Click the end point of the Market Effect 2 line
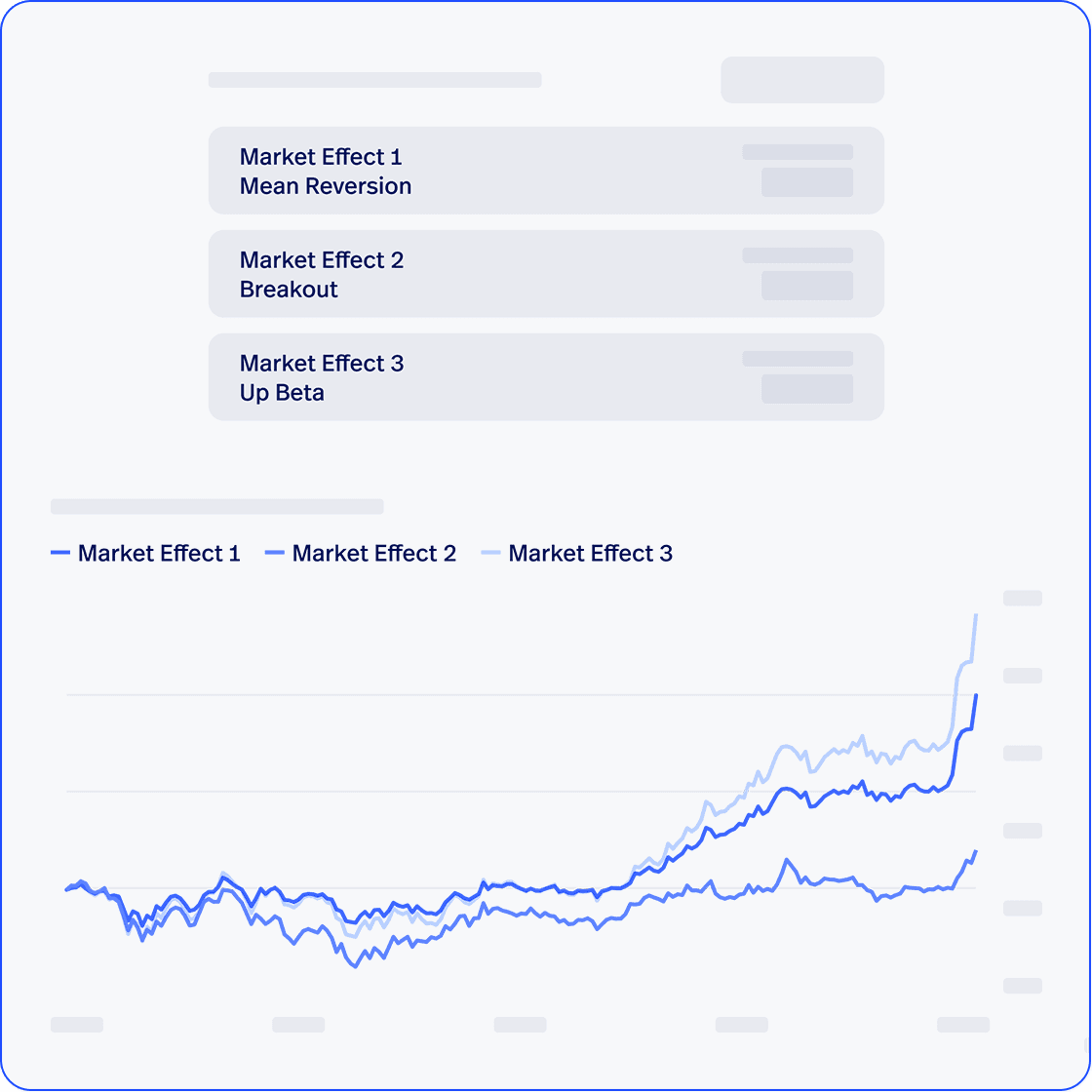This screenshot has width=1092, height=1092. [x=975, y=852]
